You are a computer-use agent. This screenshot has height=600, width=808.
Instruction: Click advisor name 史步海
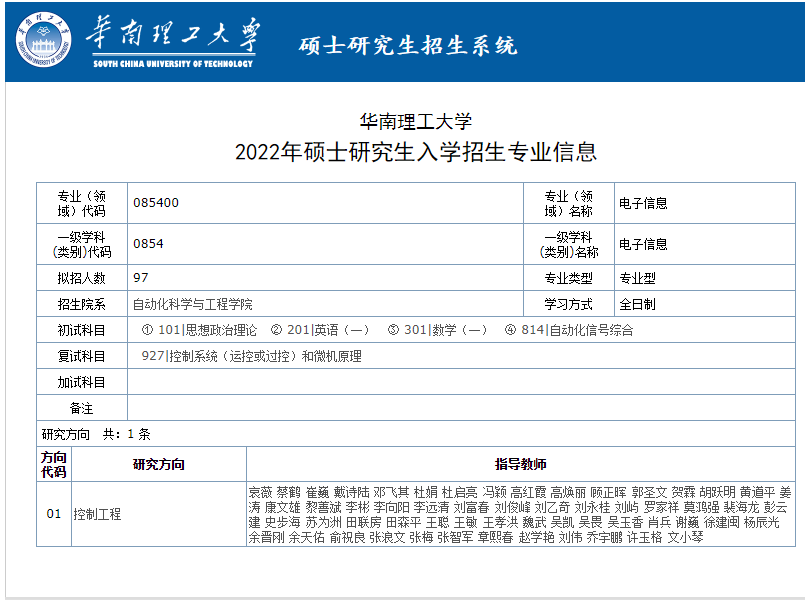point(282,522)
